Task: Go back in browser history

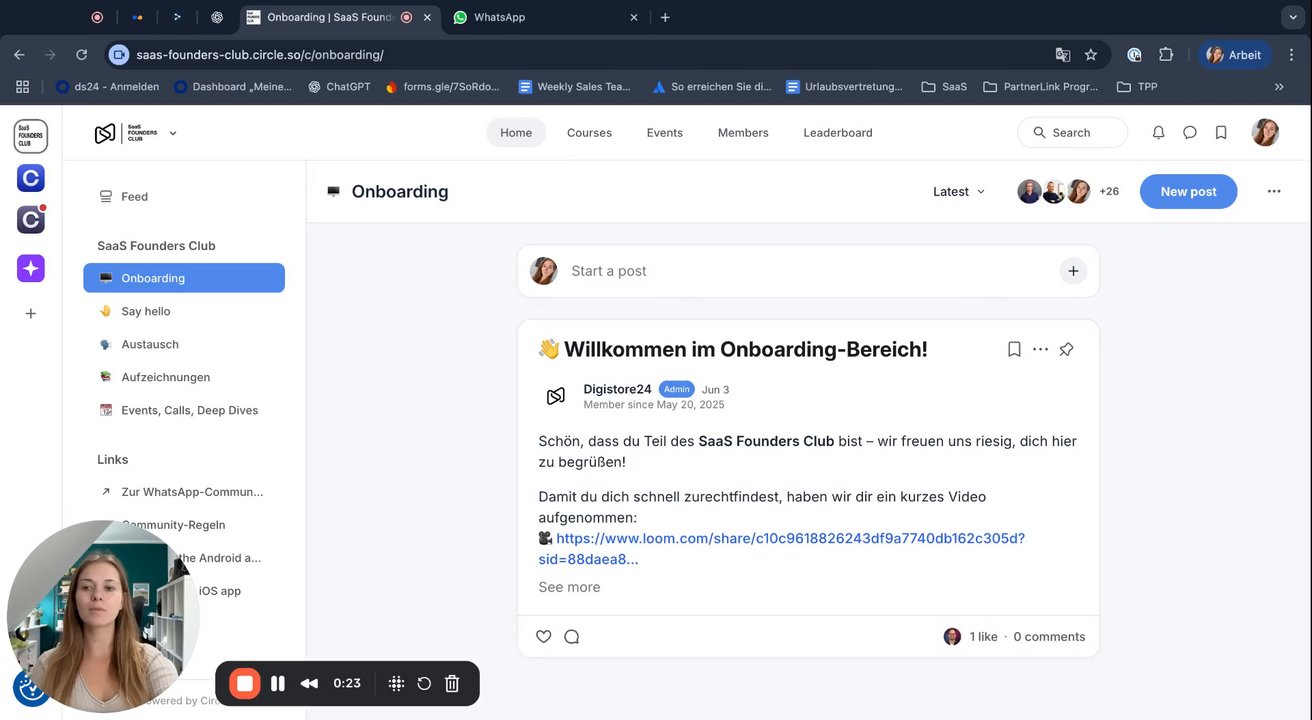Action: (x=20, y=55)
